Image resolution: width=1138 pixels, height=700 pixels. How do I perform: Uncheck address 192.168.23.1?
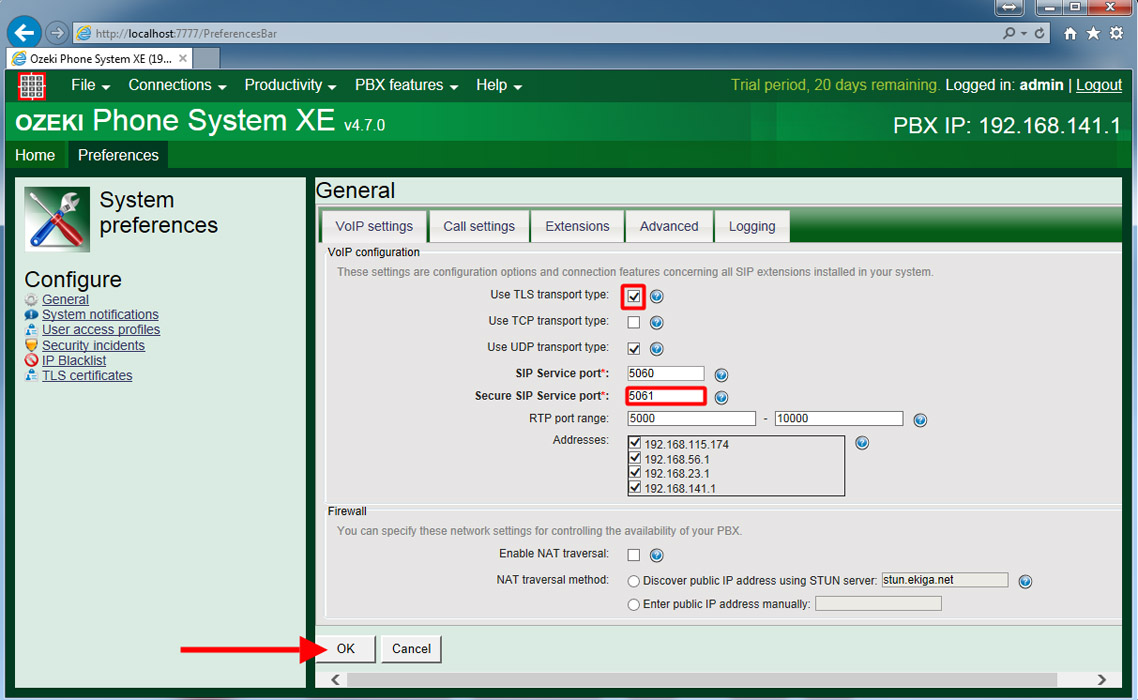pyautogui.click(x=635, y=473)
